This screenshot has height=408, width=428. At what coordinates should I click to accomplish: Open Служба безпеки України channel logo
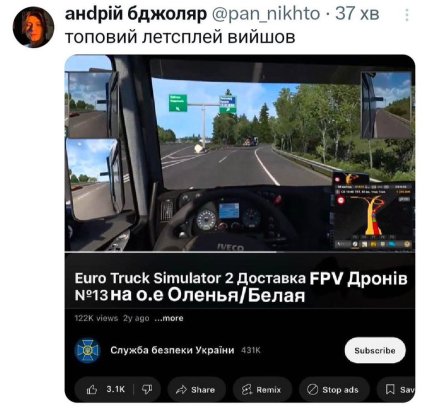coord(88,350)
